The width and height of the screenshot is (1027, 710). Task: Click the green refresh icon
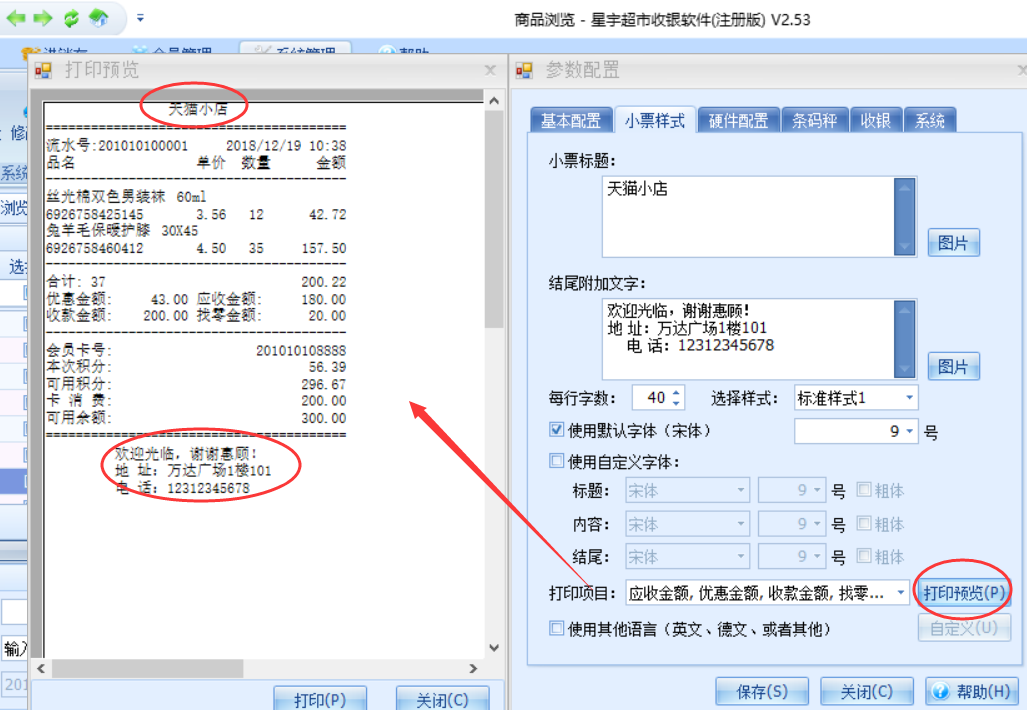(71, 18)
